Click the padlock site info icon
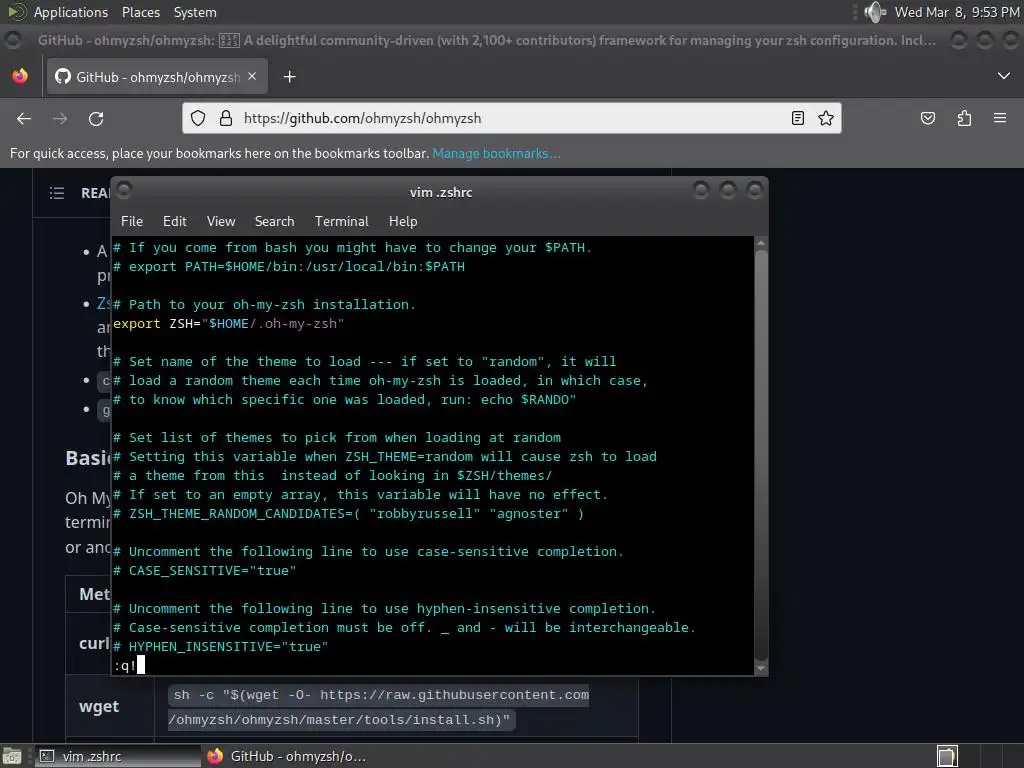The image size is (1024, 768). (226, 118)
